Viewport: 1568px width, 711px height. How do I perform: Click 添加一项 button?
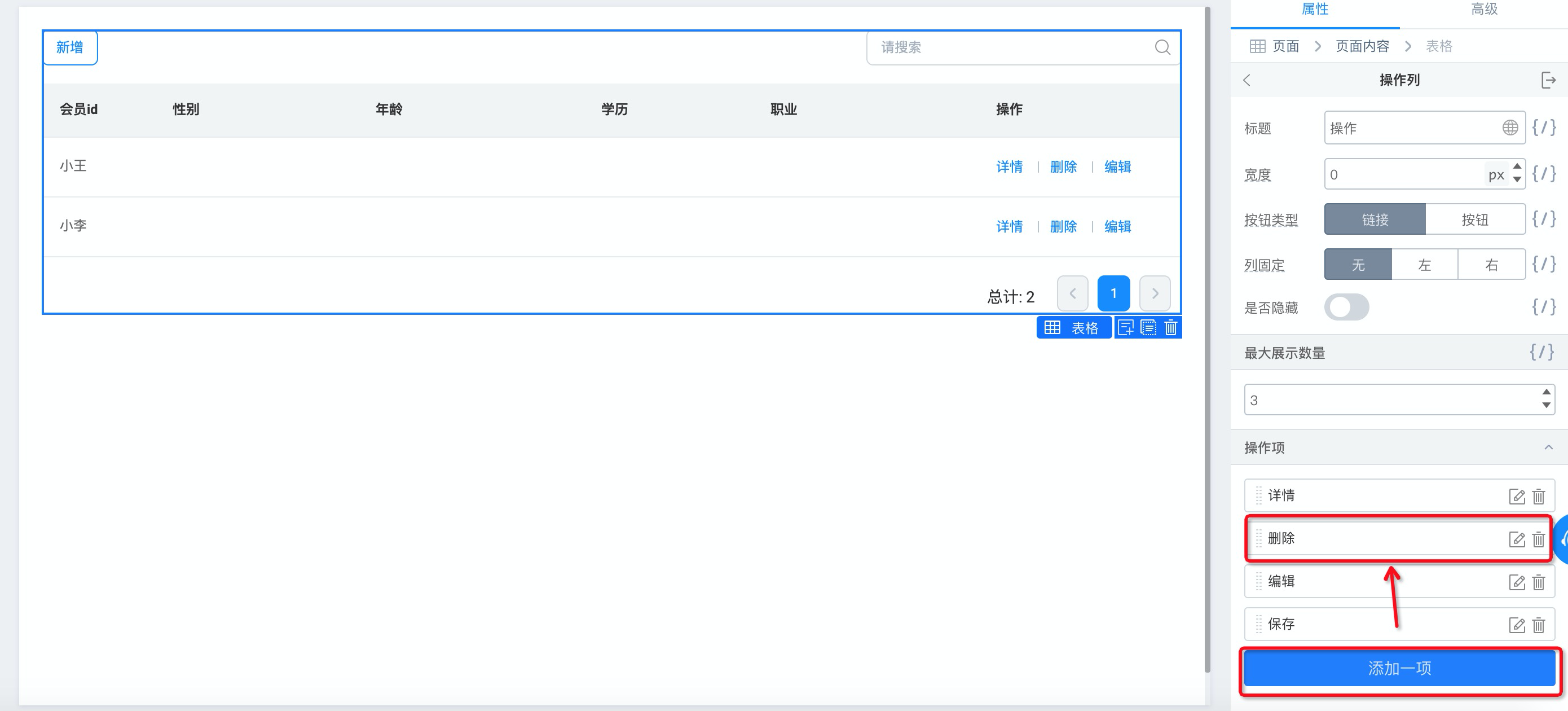[x=1399, y=668]
